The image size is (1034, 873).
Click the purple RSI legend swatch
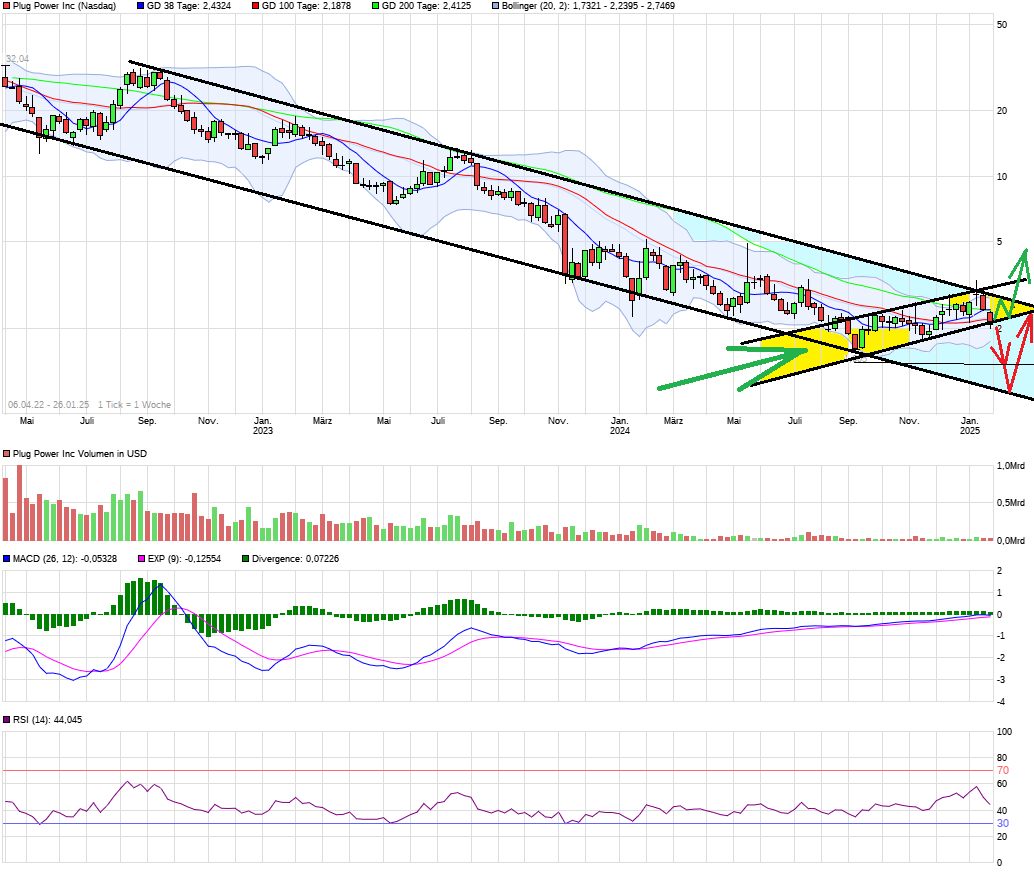(7, 719)
